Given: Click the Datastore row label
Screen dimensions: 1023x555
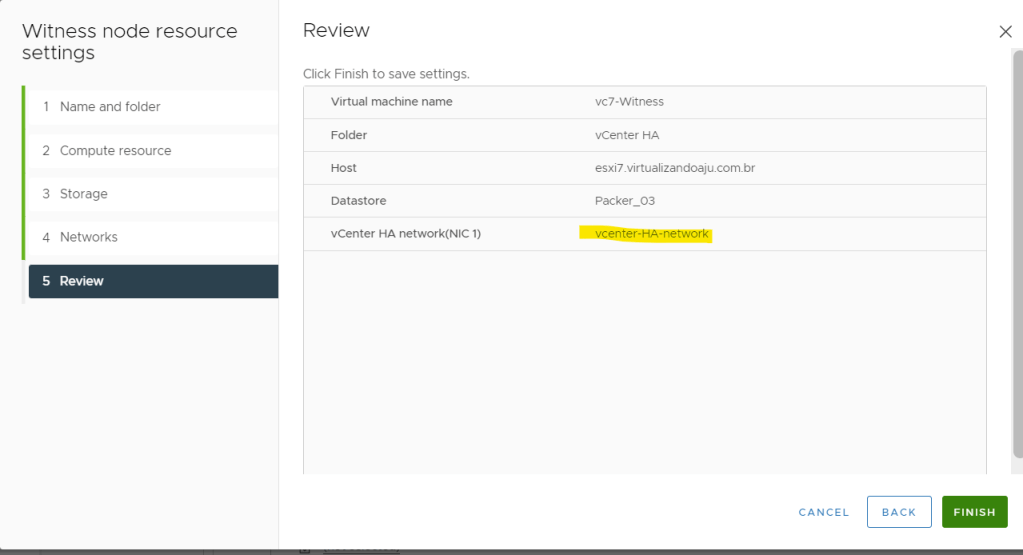Looking at the screenshot, I should click(358, 201).
